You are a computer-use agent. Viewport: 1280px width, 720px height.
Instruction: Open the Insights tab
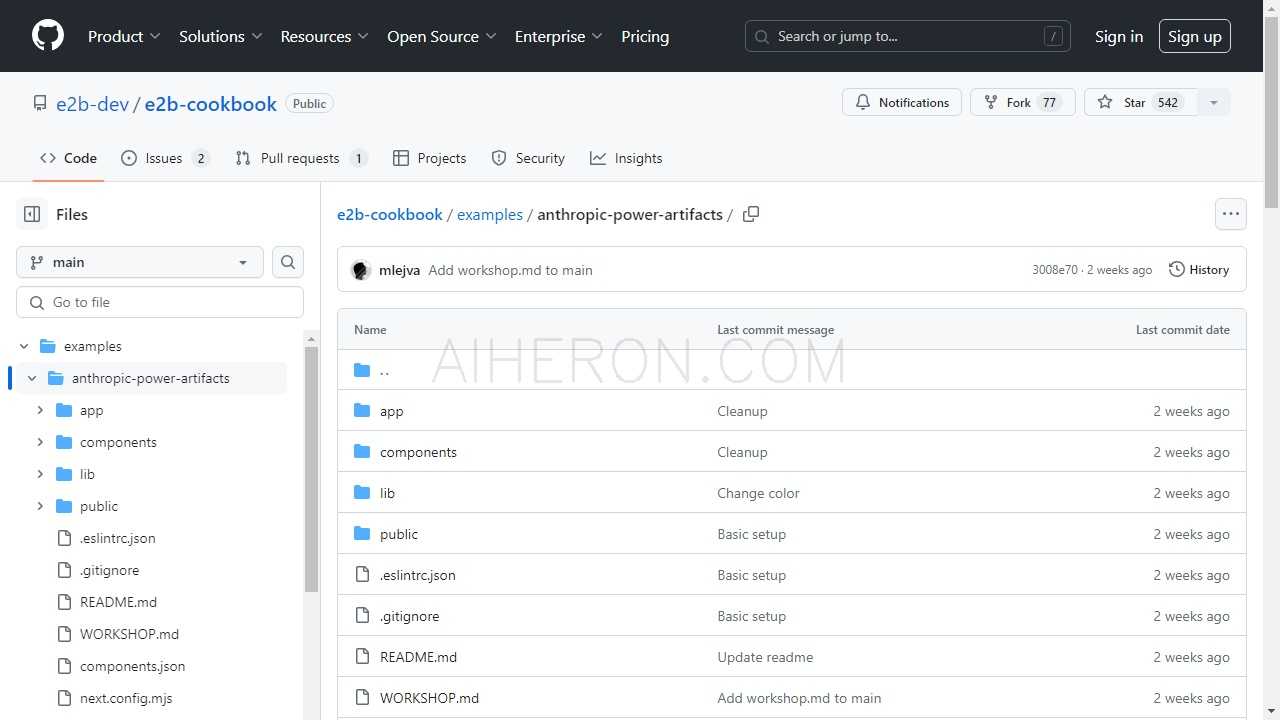pyautogui.click(x=626, y=158)
